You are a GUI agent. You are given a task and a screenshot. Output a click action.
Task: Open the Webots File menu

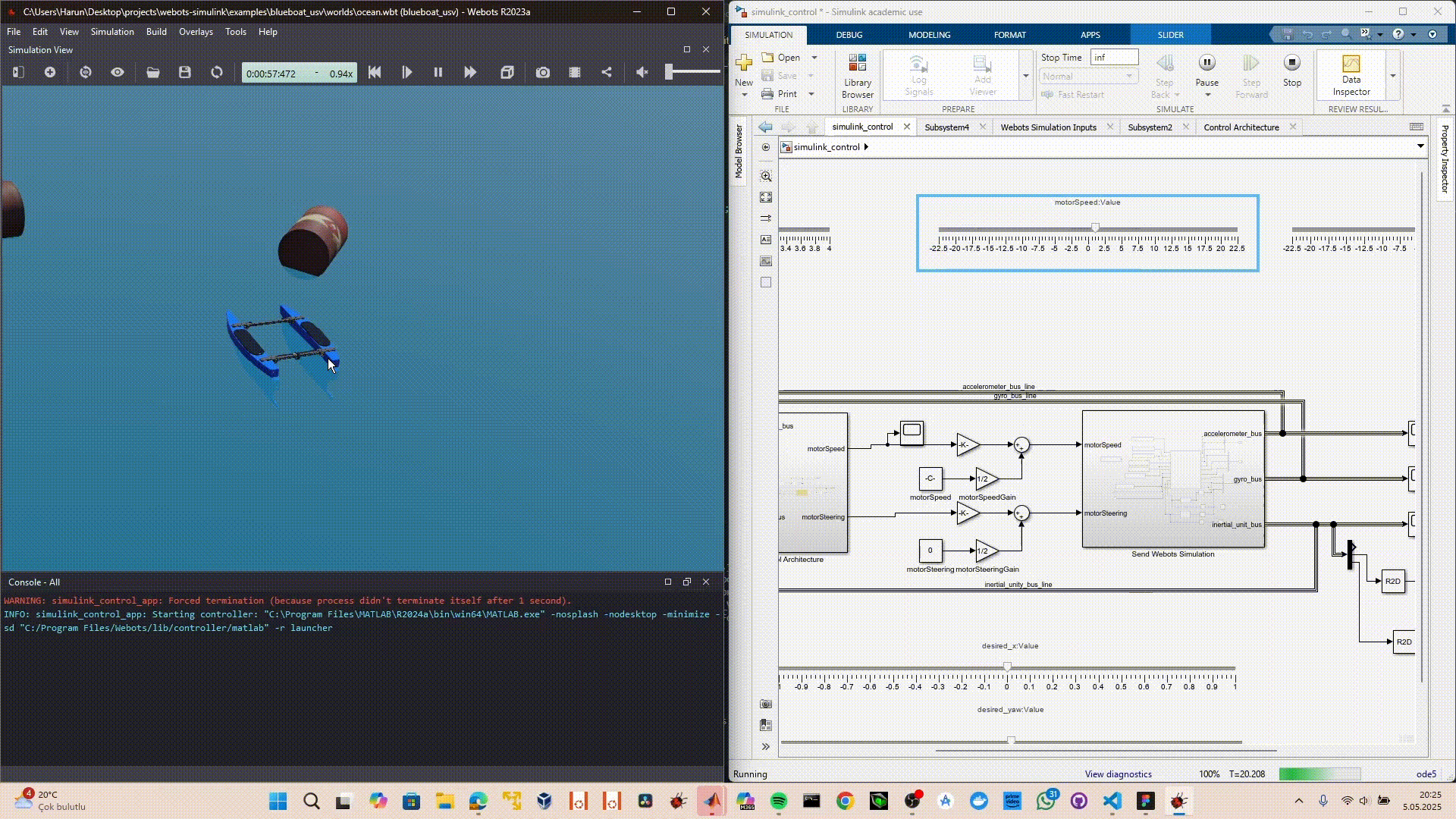[14, 32]
